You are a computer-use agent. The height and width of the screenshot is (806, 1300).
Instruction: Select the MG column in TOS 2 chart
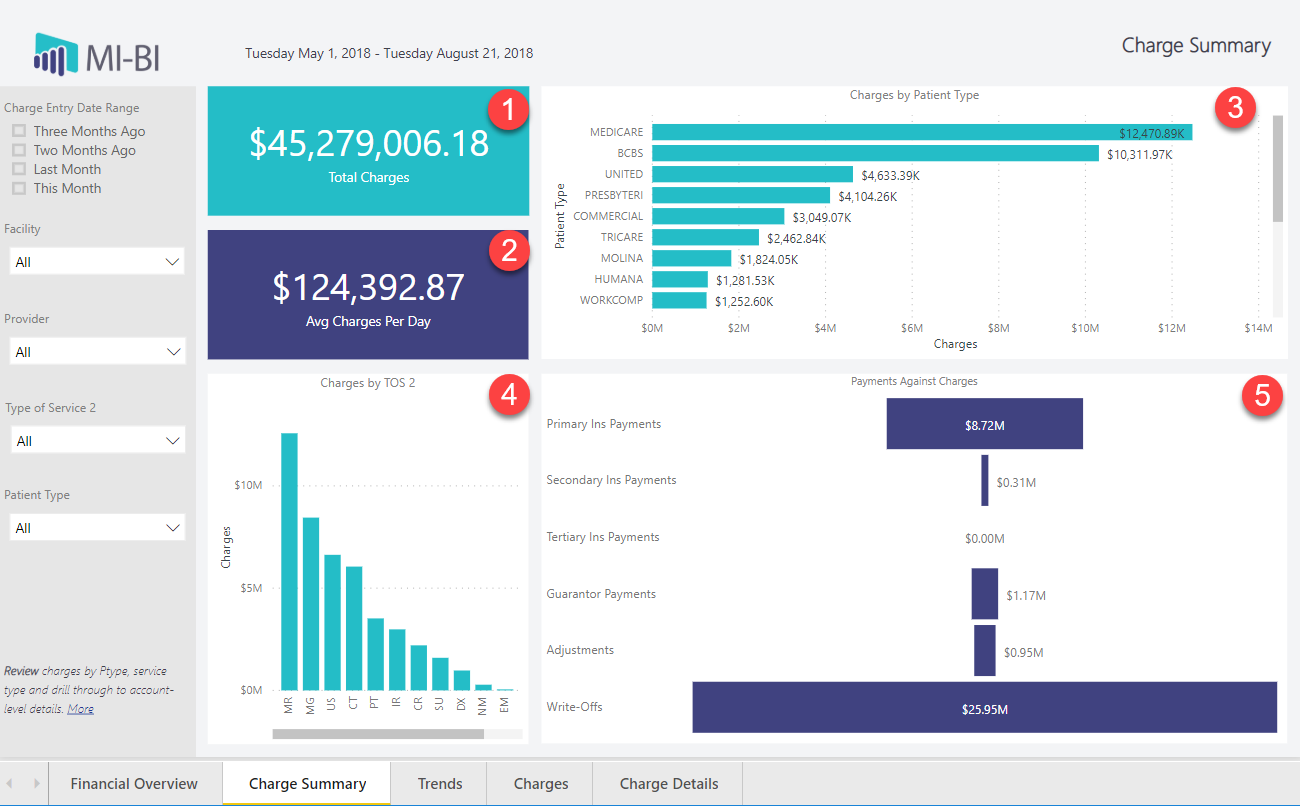(311, 604)
